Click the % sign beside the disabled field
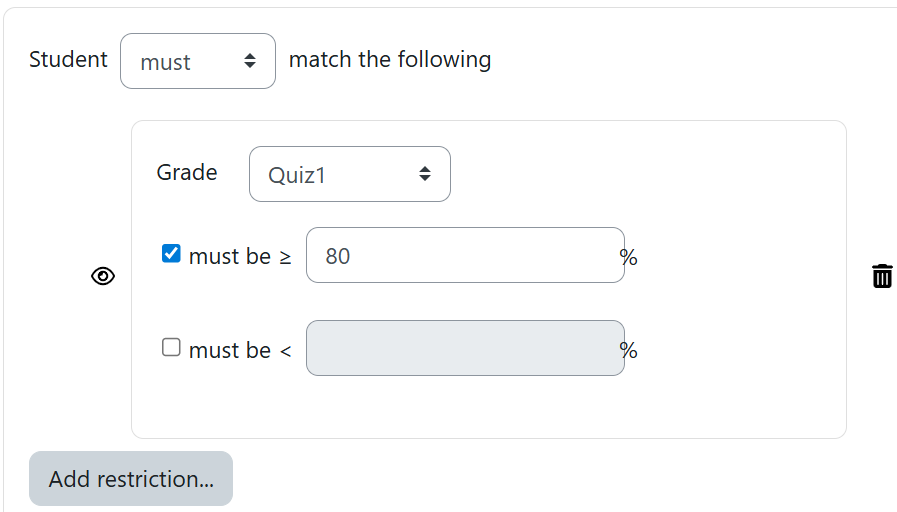The image size is (897, 512). [x=629, y=350]
